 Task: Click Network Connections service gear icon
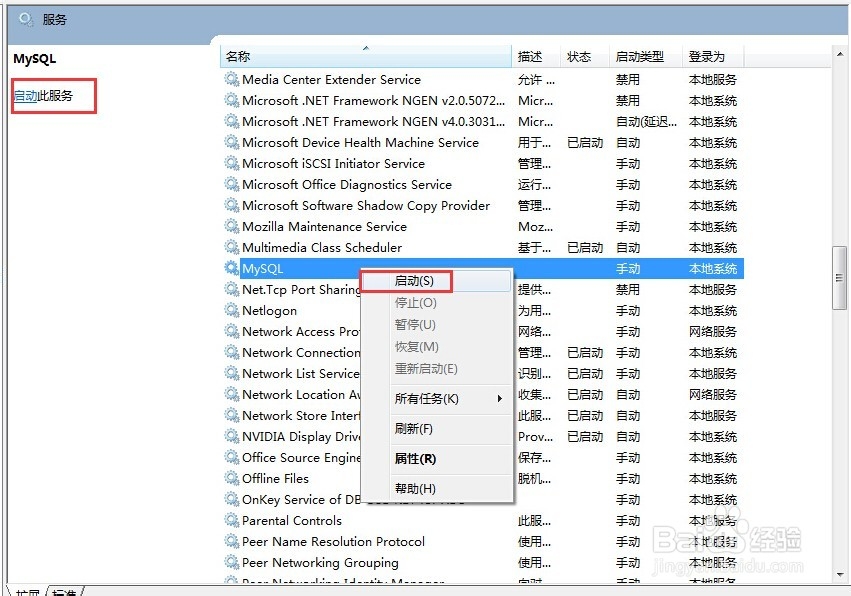pyautogui.click(x=232, y=352)
